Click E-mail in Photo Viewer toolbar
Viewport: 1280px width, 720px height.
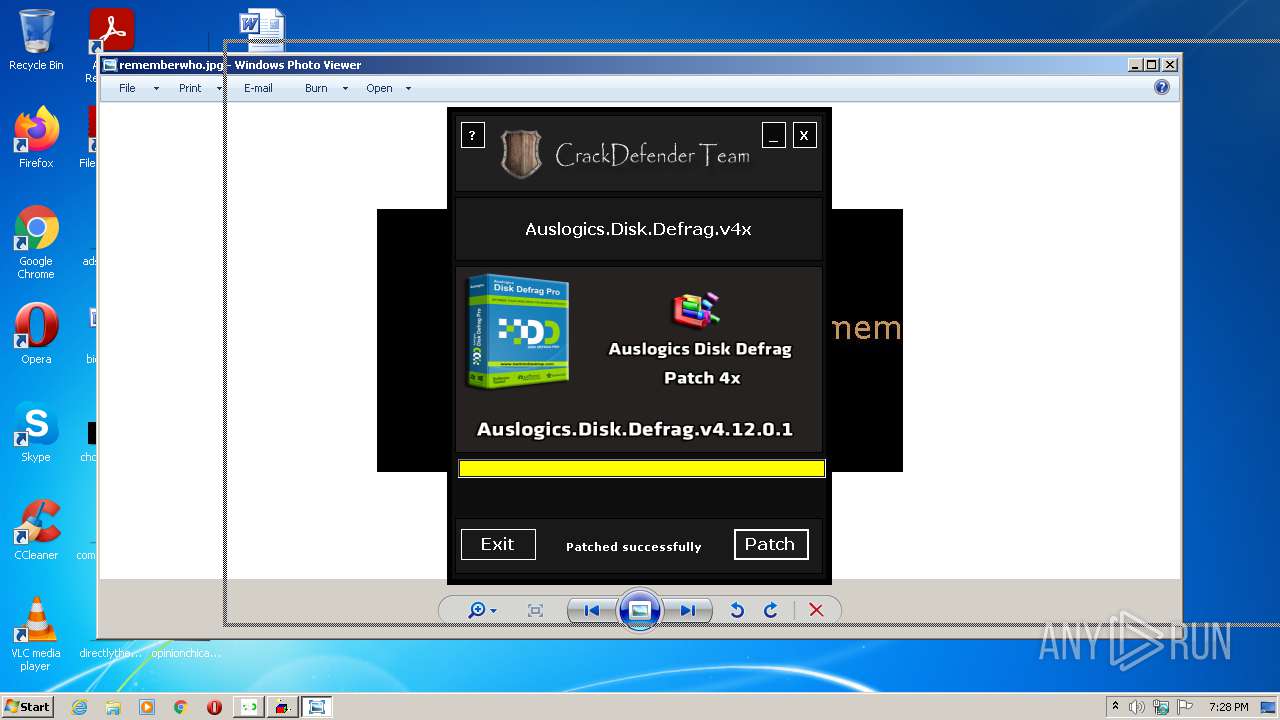pyautogui.click(x=258, y=88)
